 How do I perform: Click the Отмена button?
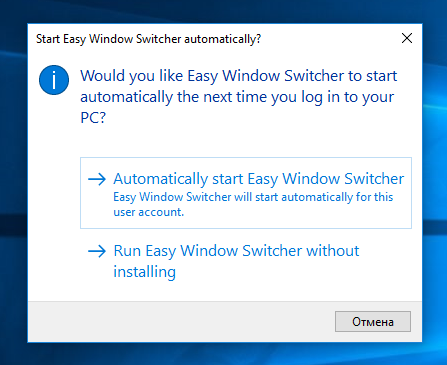pyautogui.click(x=373, y=322)
